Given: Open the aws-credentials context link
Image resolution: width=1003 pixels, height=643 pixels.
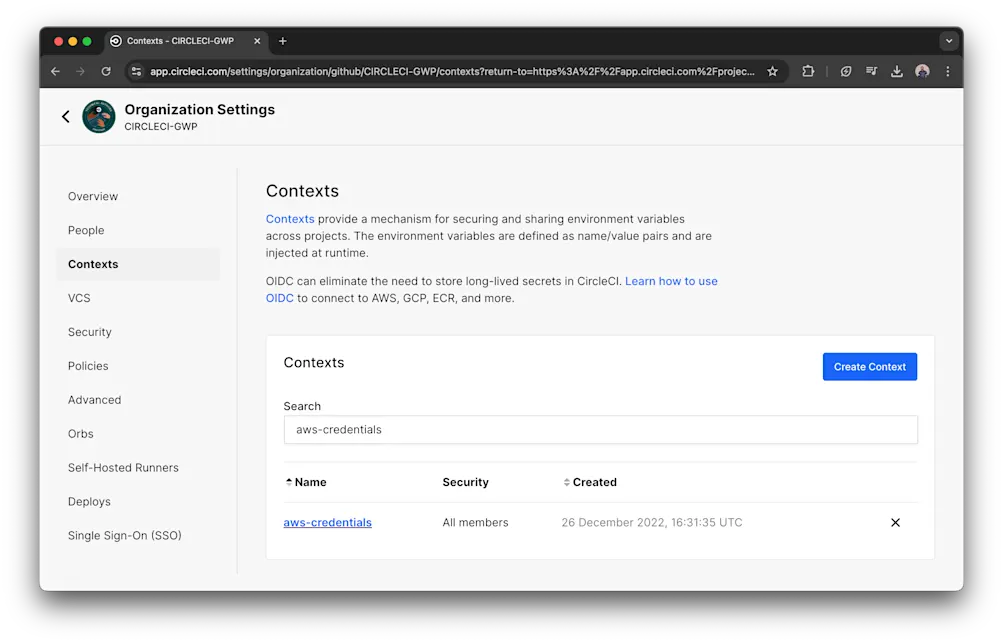Looking at the screenshot, I should tap(328, 523).
